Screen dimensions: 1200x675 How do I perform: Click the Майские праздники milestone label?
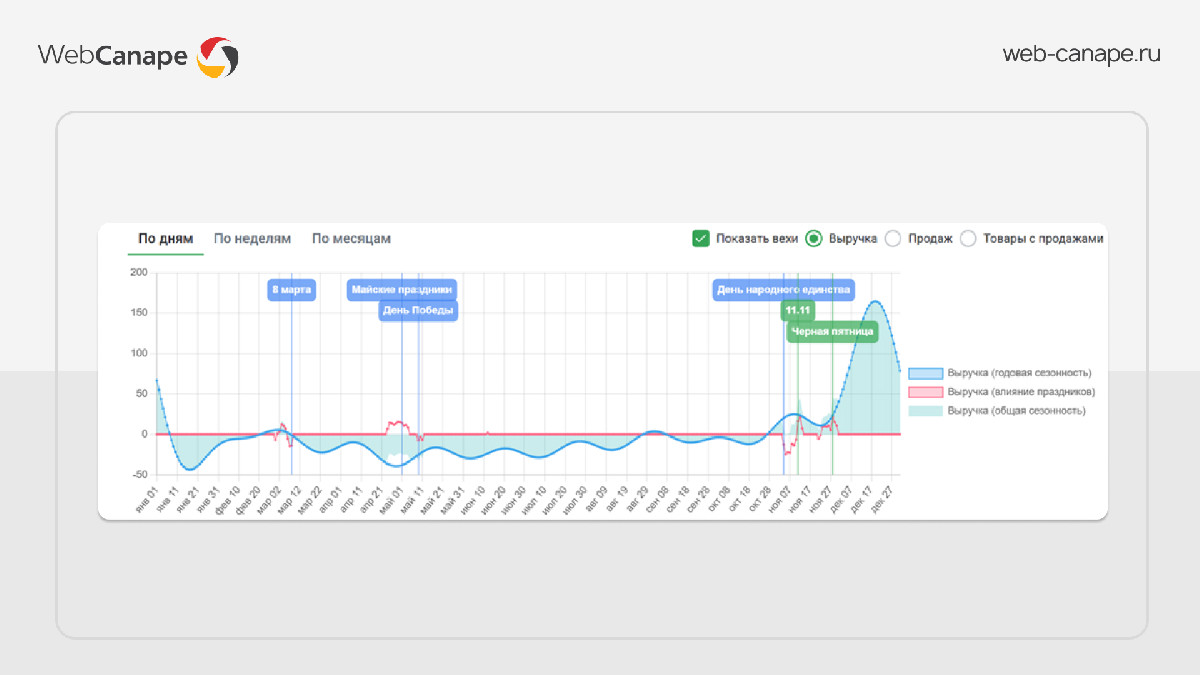coord(402,290)
